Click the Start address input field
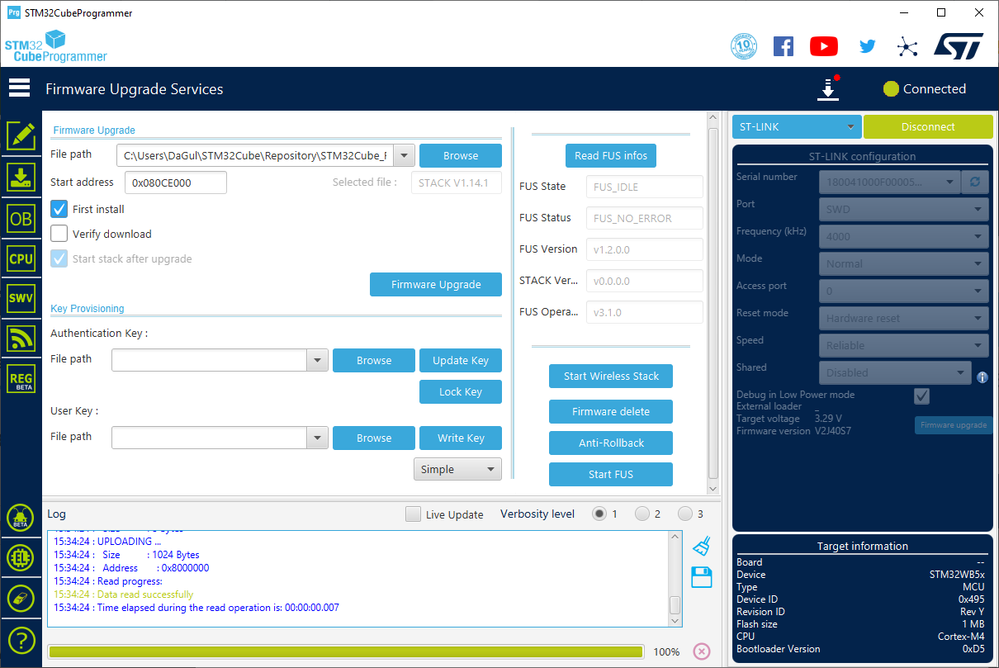The height and width of the screenshot is (668, 999). pyautogui.click(x=175, y=183)
